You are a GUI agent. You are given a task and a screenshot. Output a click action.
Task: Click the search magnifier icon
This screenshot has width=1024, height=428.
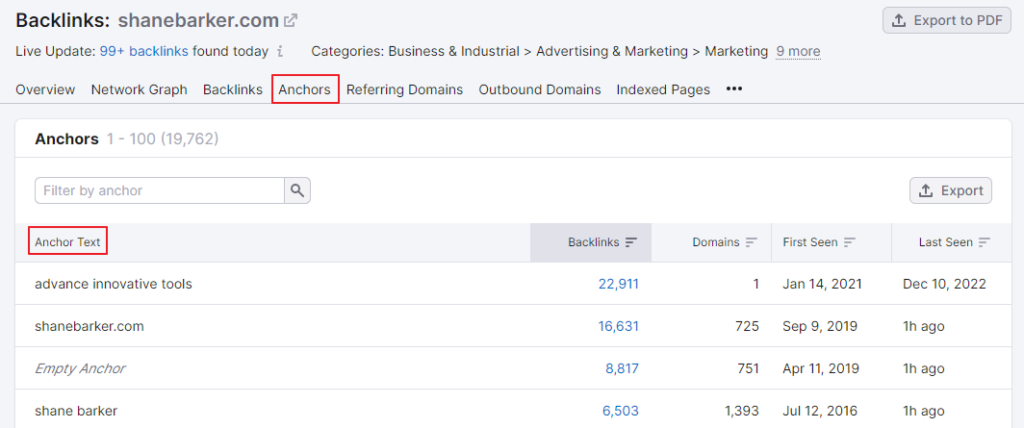[297, 190]
